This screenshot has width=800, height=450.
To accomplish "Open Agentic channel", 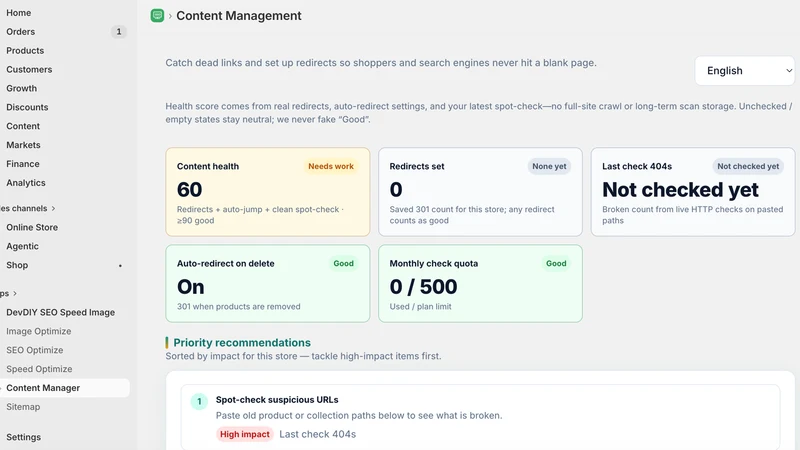I will [x=22, y=246].
